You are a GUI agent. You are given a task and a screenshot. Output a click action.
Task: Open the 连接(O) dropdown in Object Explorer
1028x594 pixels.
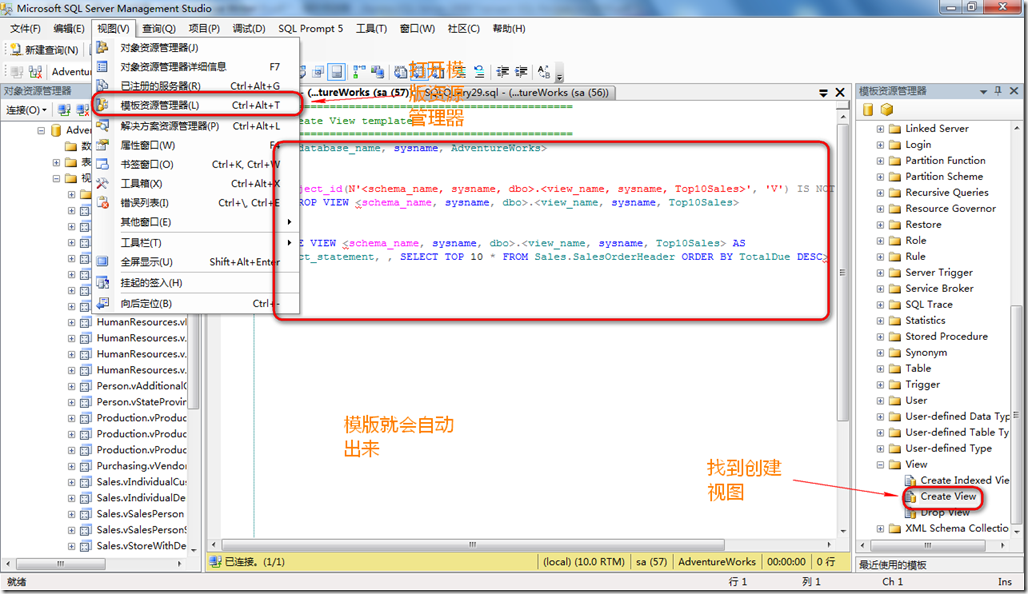point(26,109)
